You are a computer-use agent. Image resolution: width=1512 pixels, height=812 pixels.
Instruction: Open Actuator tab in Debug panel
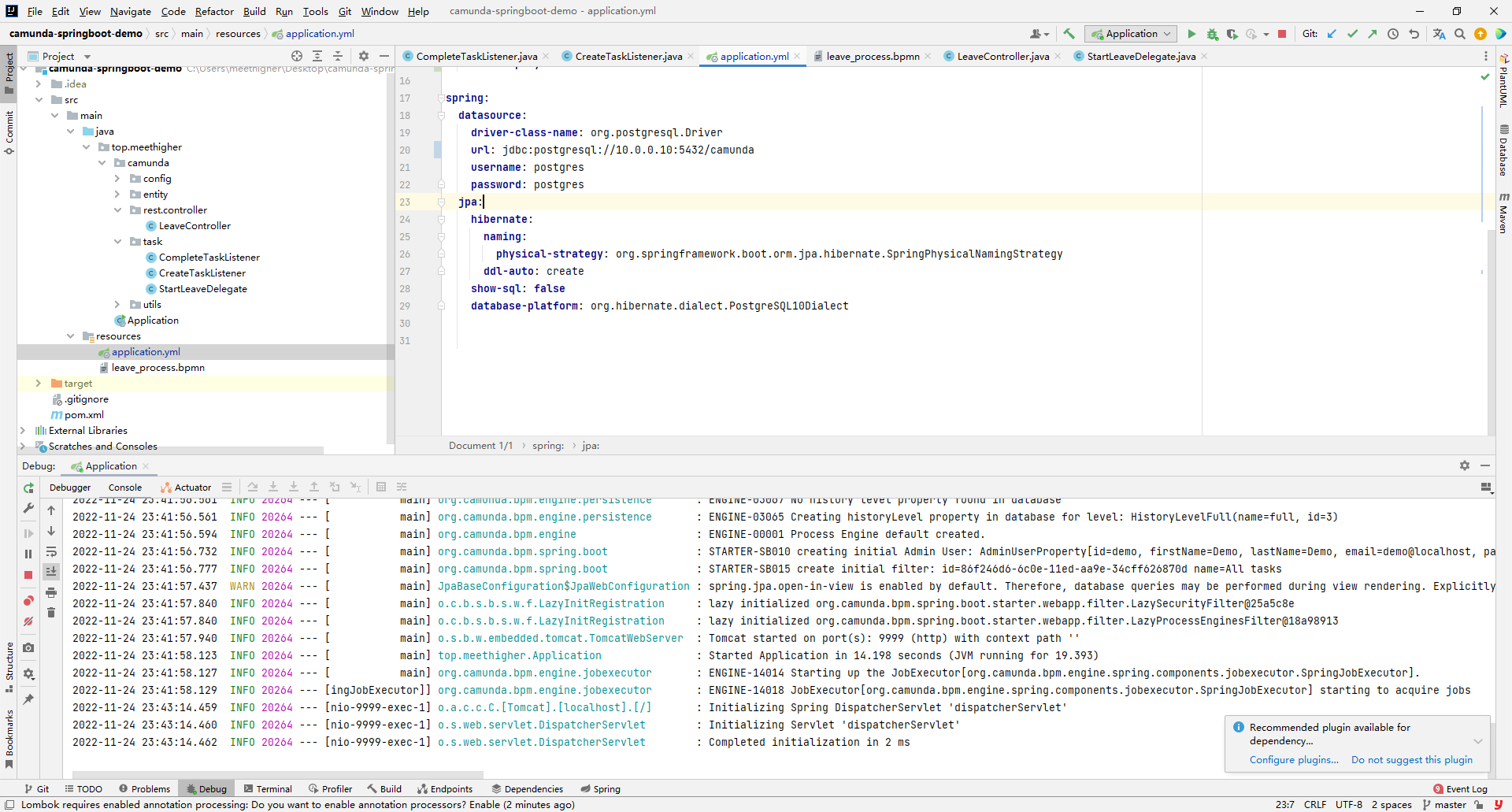187,488
